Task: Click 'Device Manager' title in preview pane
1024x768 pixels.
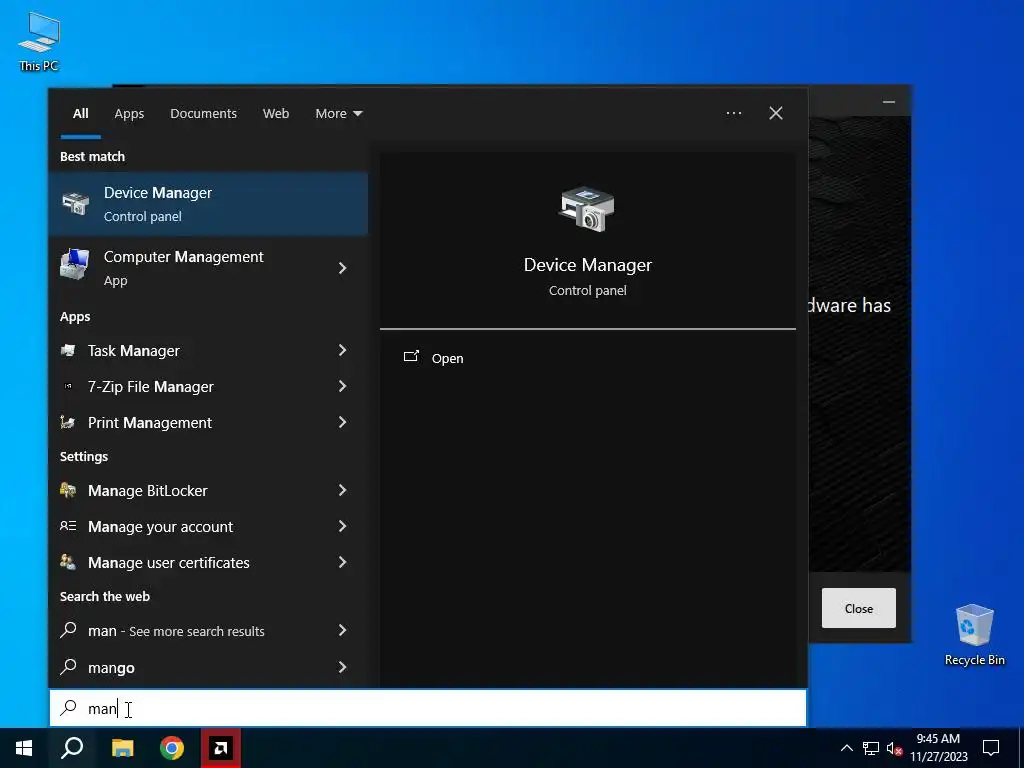Action: tap(588, 264)
